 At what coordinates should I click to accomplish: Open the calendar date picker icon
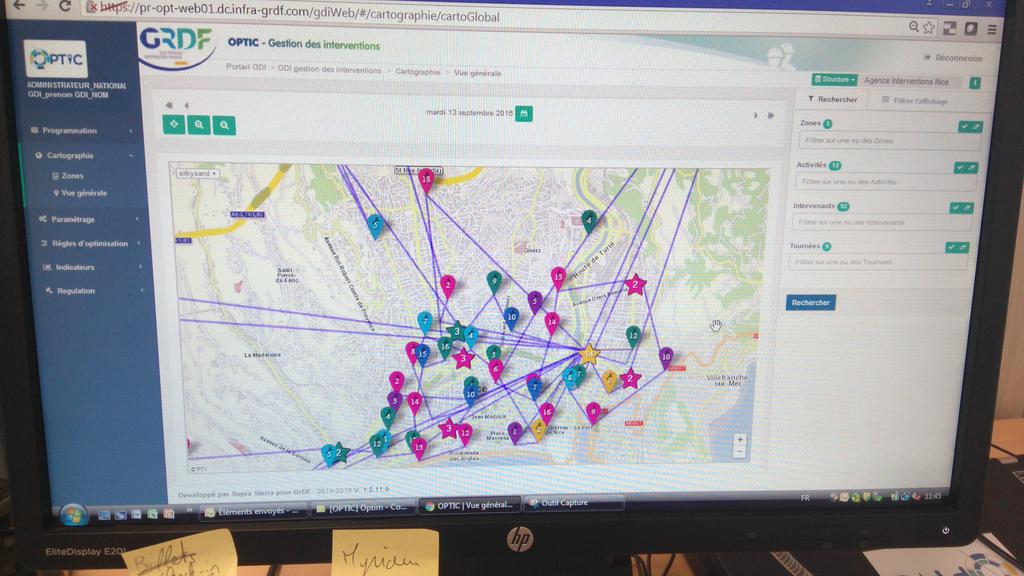click(x=526, y=113)
